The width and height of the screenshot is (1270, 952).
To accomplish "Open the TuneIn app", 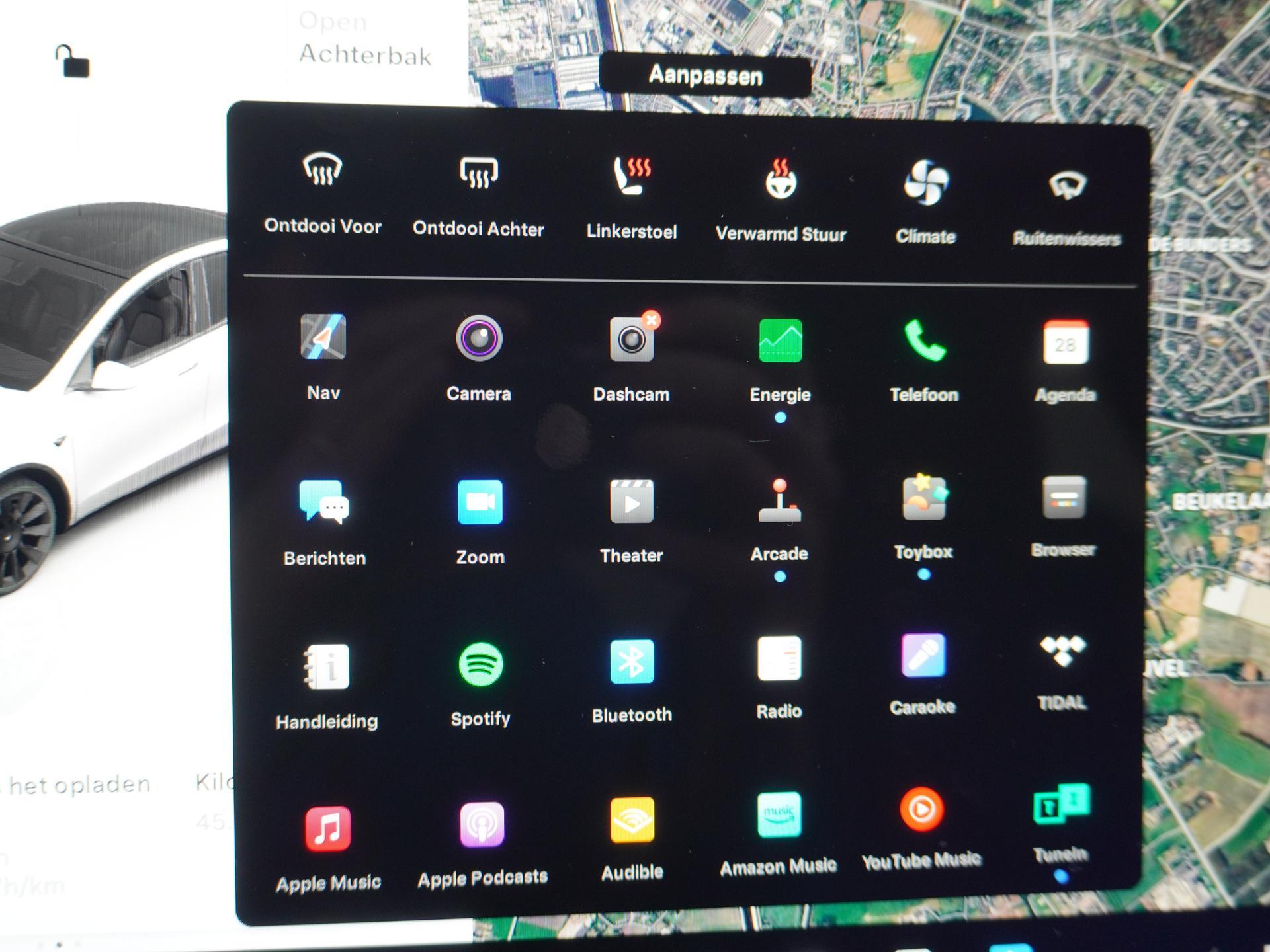I will tap(1062, 804).
